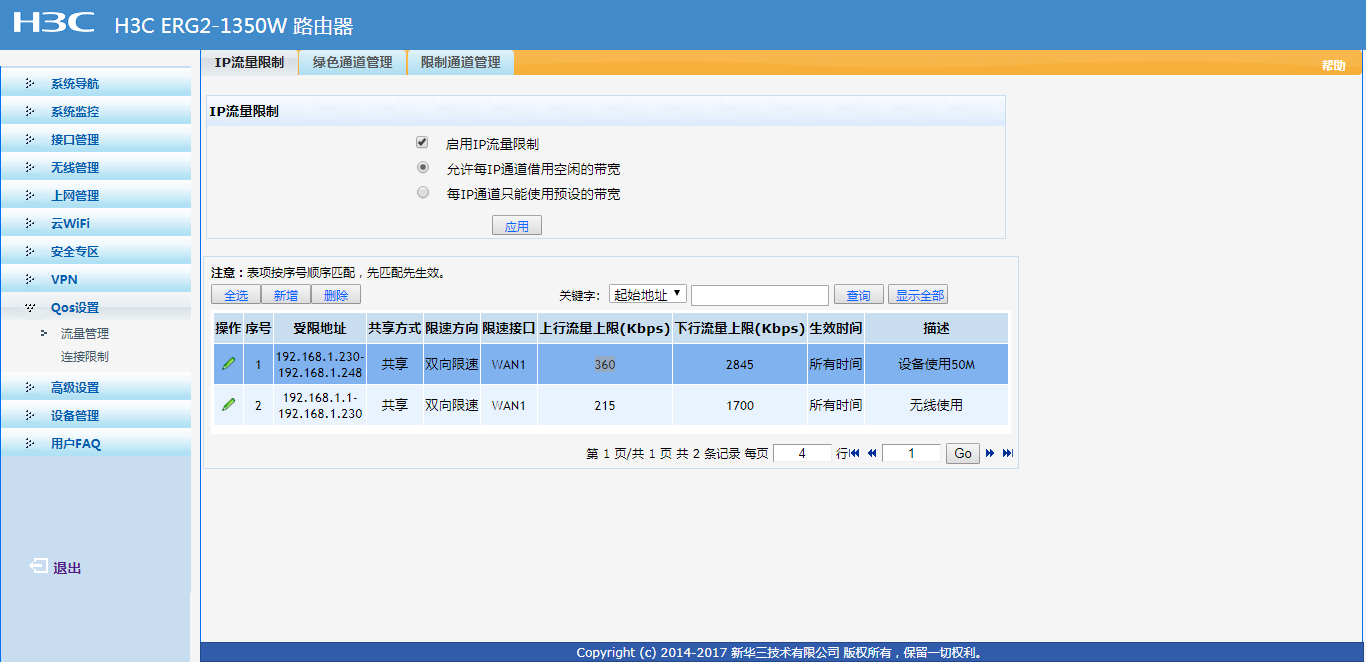1366x662 pixels.
Task: Expand the 系统监控 menu
Action: [x=96, y=111]
